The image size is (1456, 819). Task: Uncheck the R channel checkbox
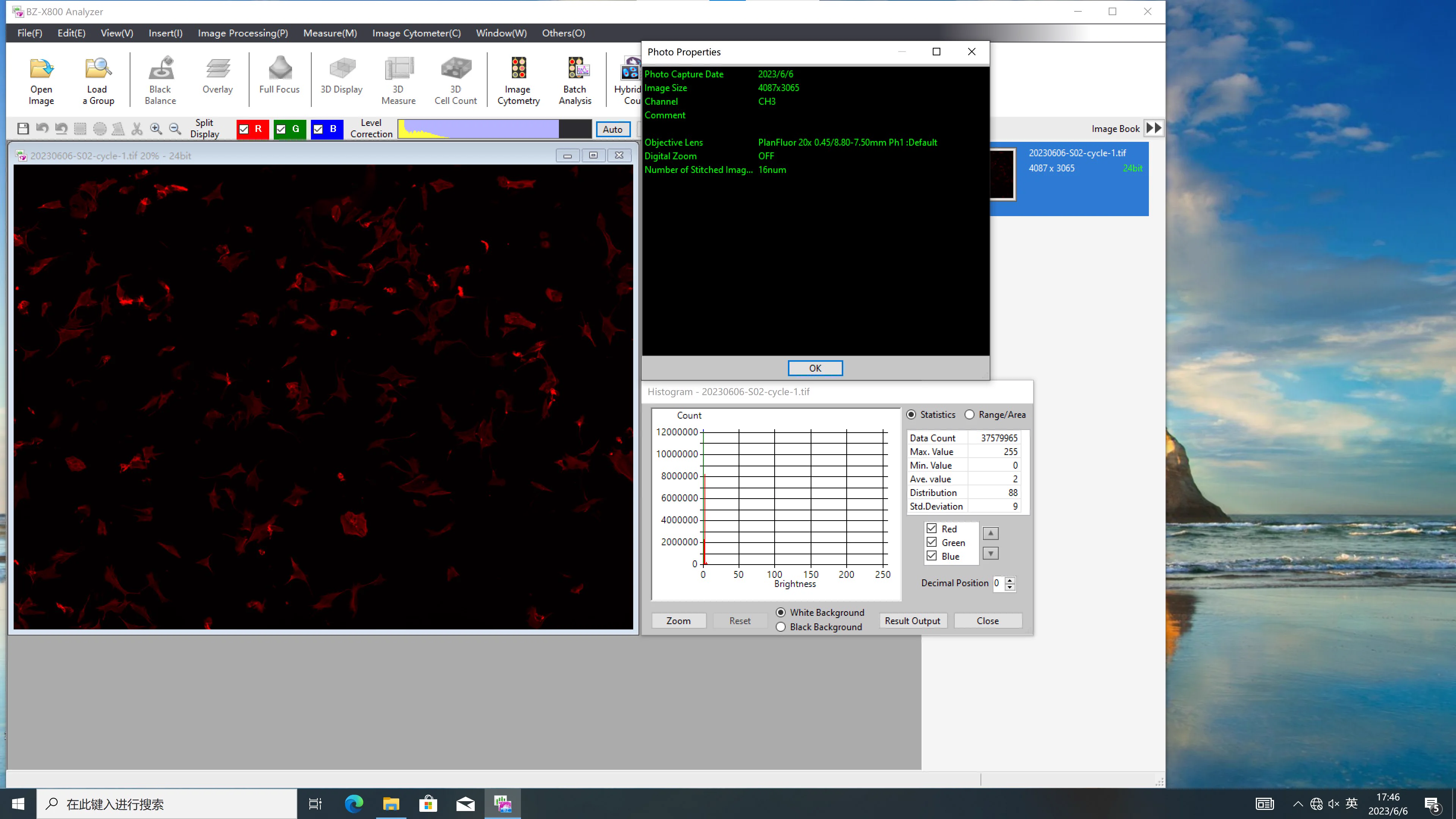click(244, 129)
